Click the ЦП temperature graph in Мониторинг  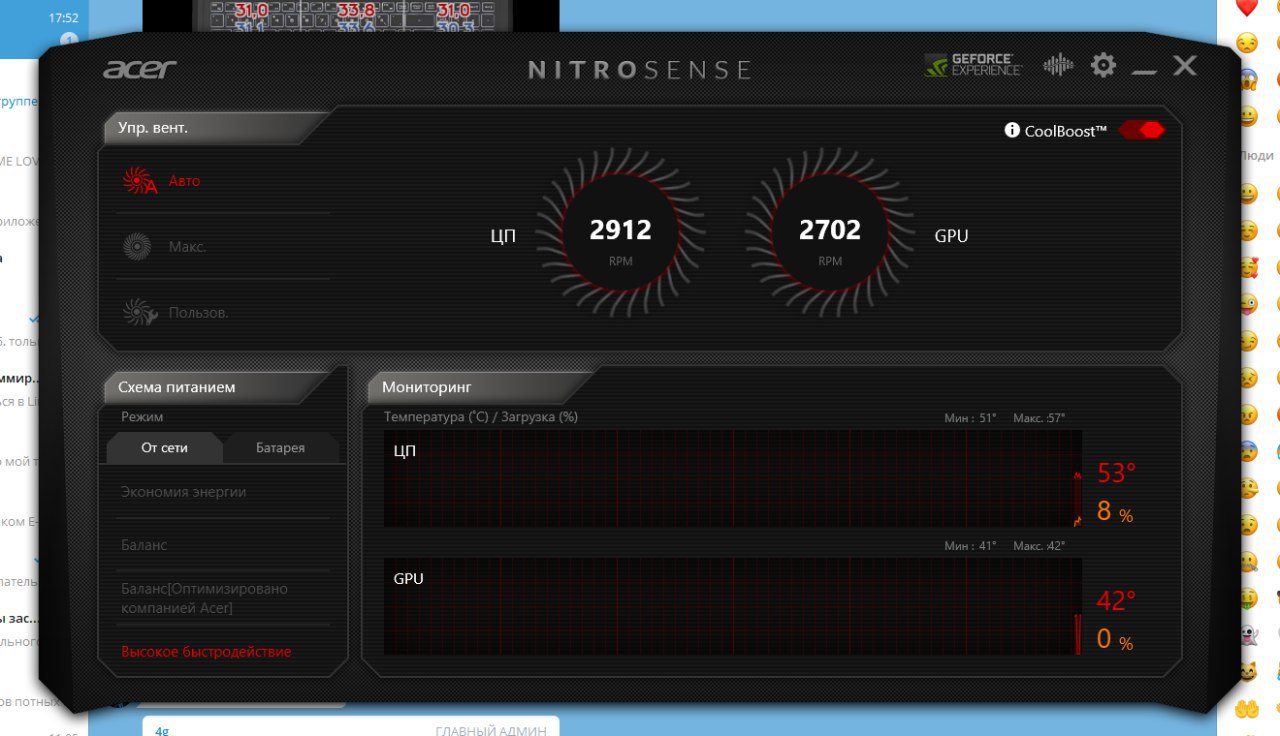pyautogui.click(x=733, y=478)
